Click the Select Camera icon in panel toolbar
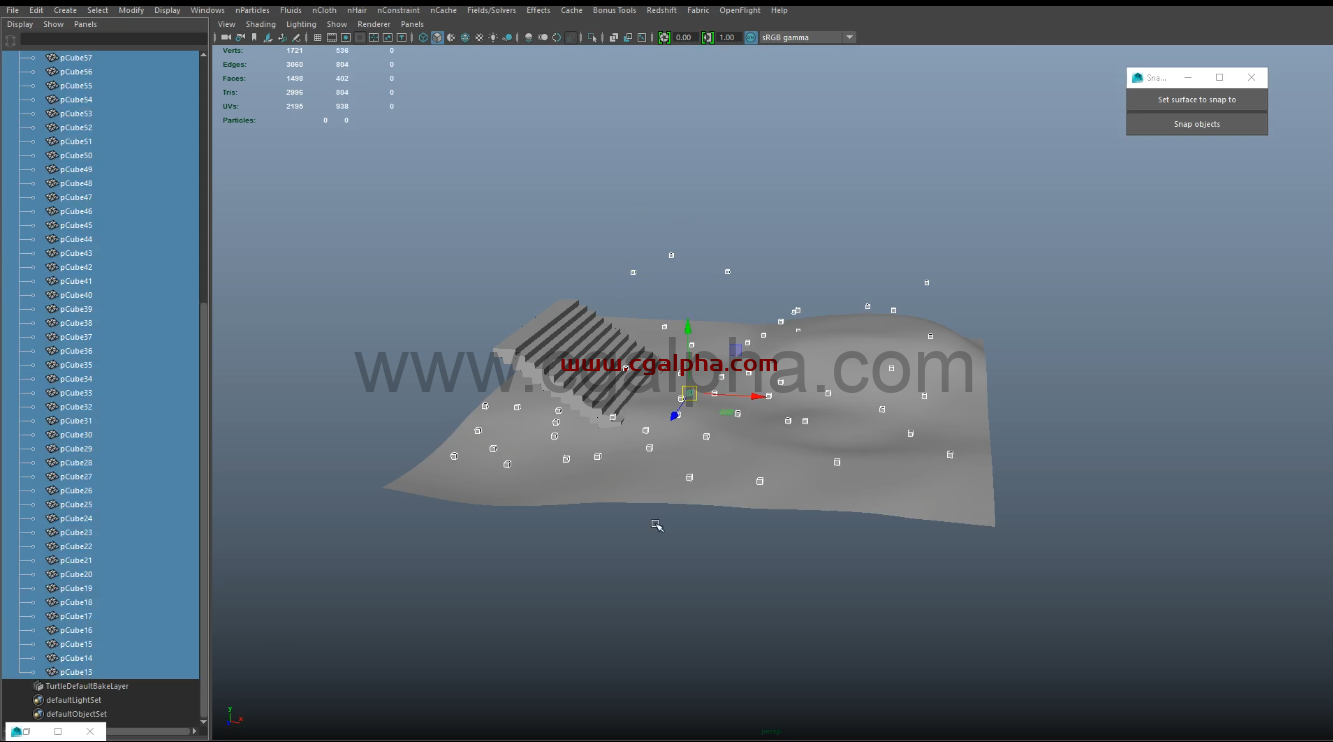1333x742 pixels. [226, 37]
